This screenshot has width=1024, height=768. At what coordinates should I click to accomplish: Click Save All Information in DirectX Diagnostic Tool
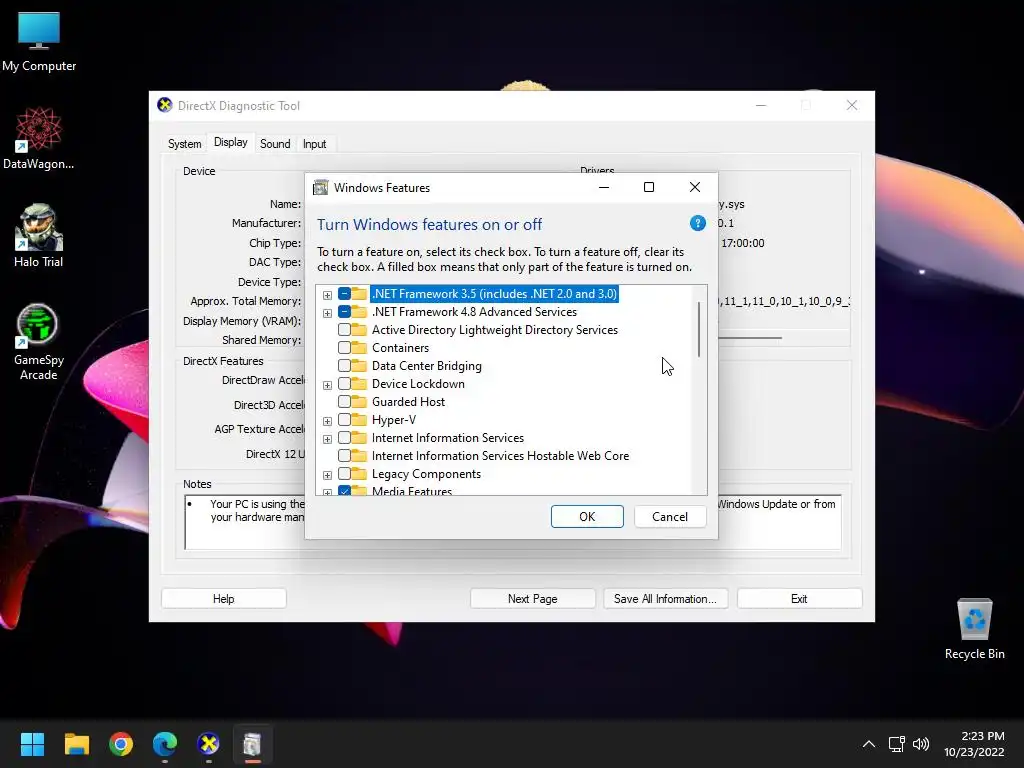click(x=665, y=599)
